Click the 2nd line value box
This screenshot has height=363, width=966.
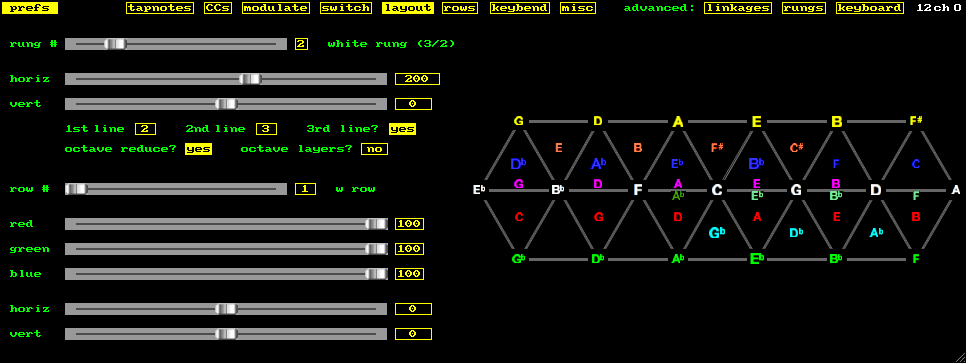266,129
